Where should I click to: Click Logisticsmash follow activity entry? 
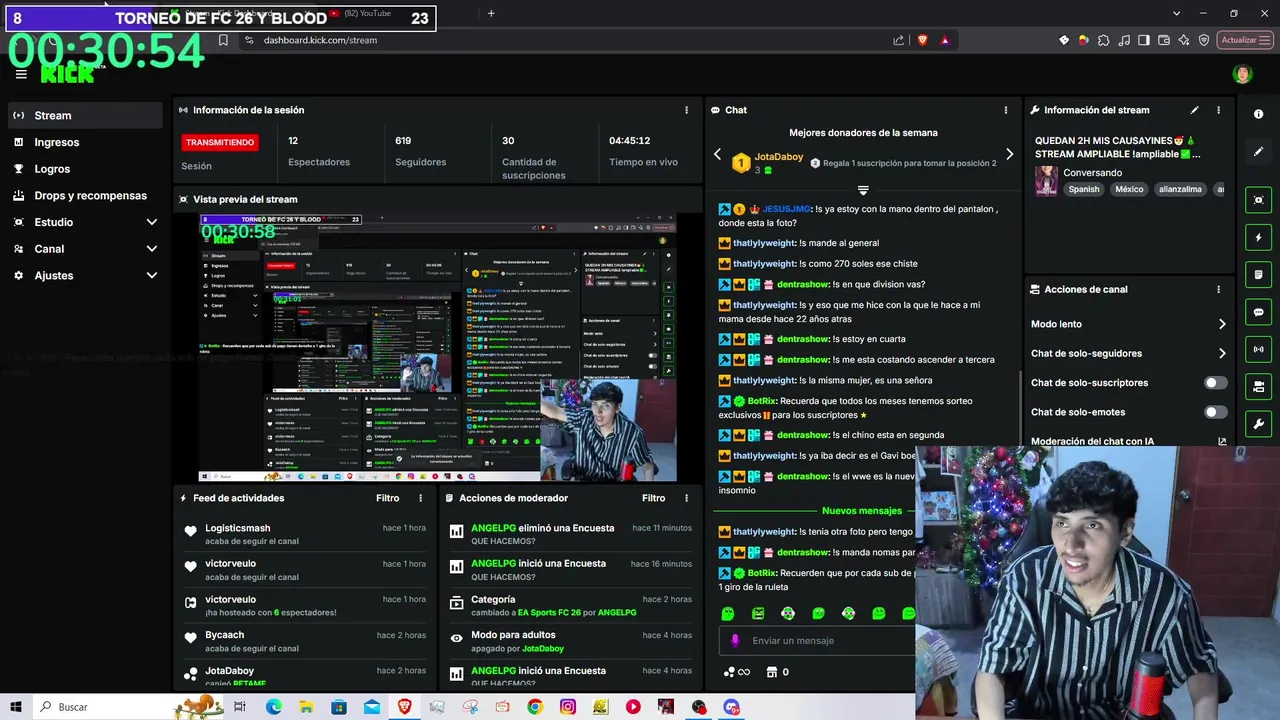pyautogui.click(x=304, y=534)
